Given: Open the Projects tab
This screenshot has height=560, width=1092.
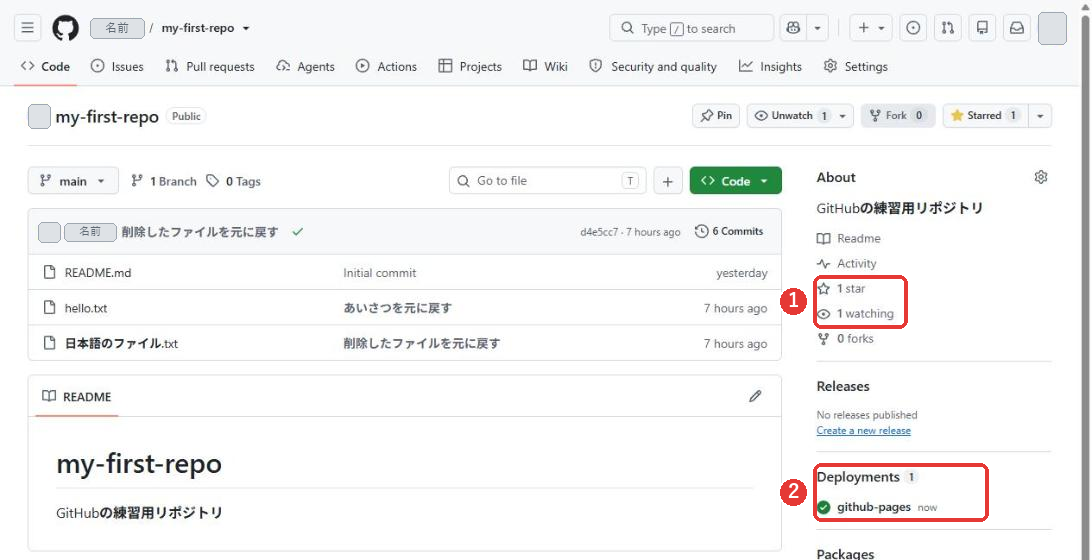Looking at the screenshot, I should [469, 67].
